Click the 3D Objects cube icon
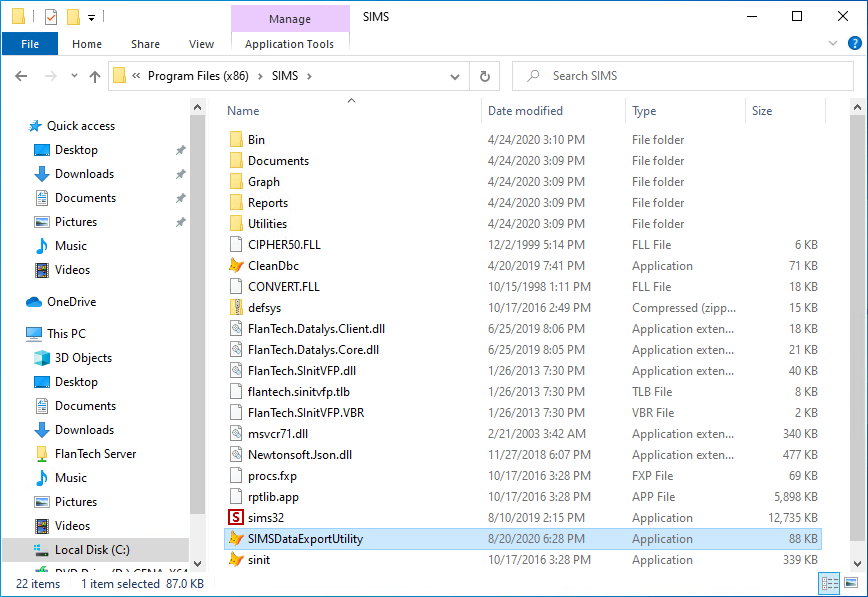 point(42,358)
